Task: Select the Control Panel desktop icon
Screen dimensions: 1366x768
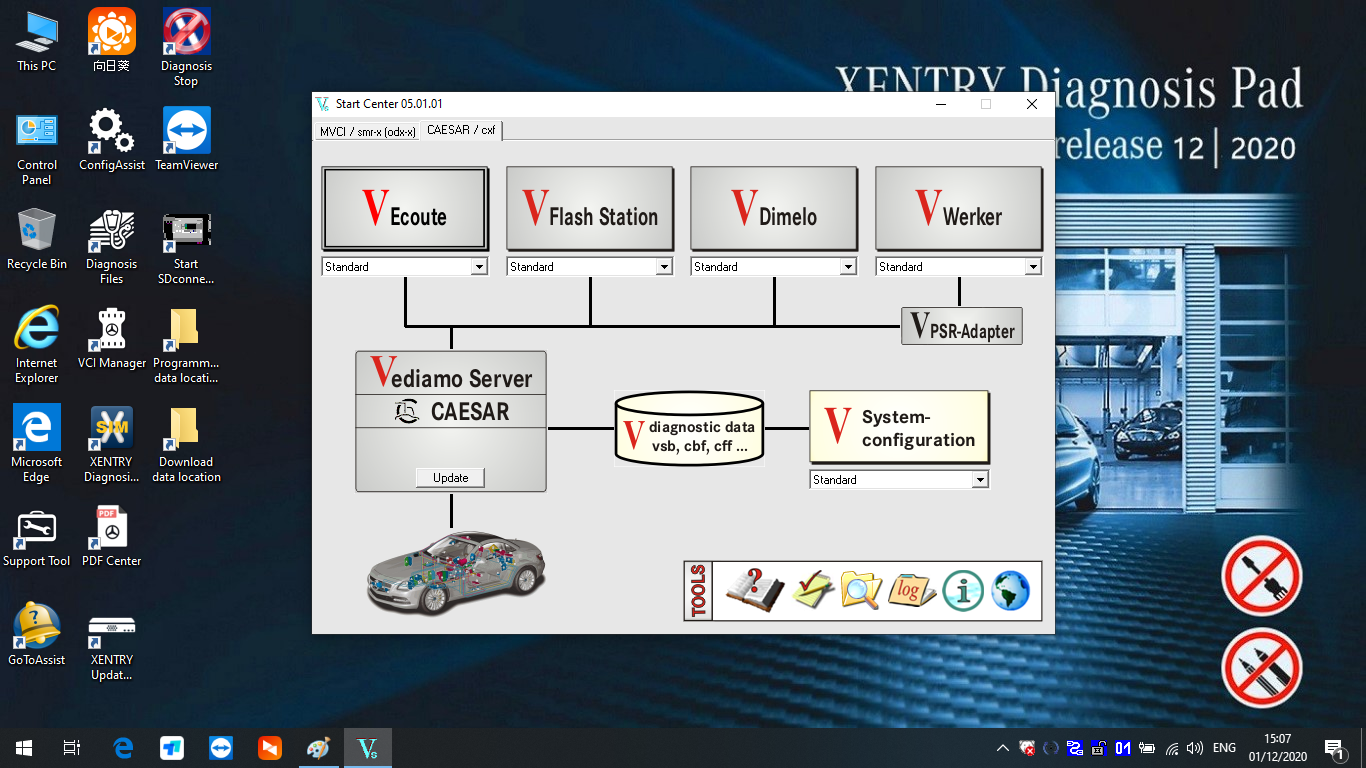Action: coord(37,149)
